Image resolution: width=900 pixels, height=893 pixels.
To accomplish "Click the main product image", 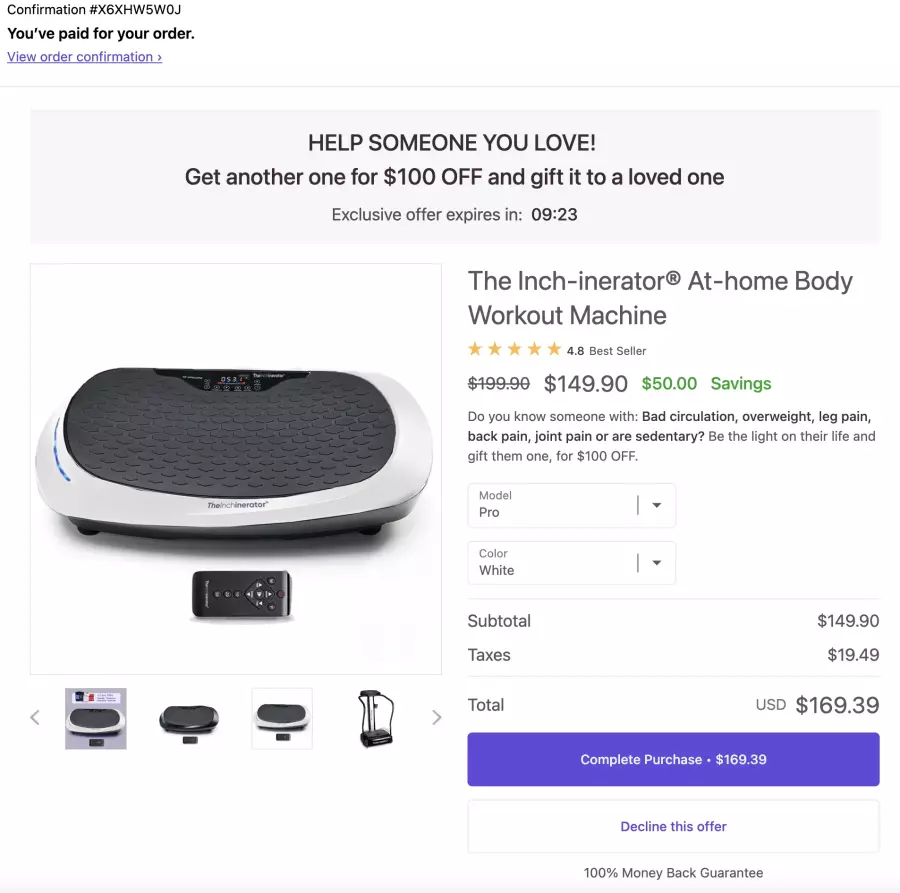I will [x=236, y=469].
